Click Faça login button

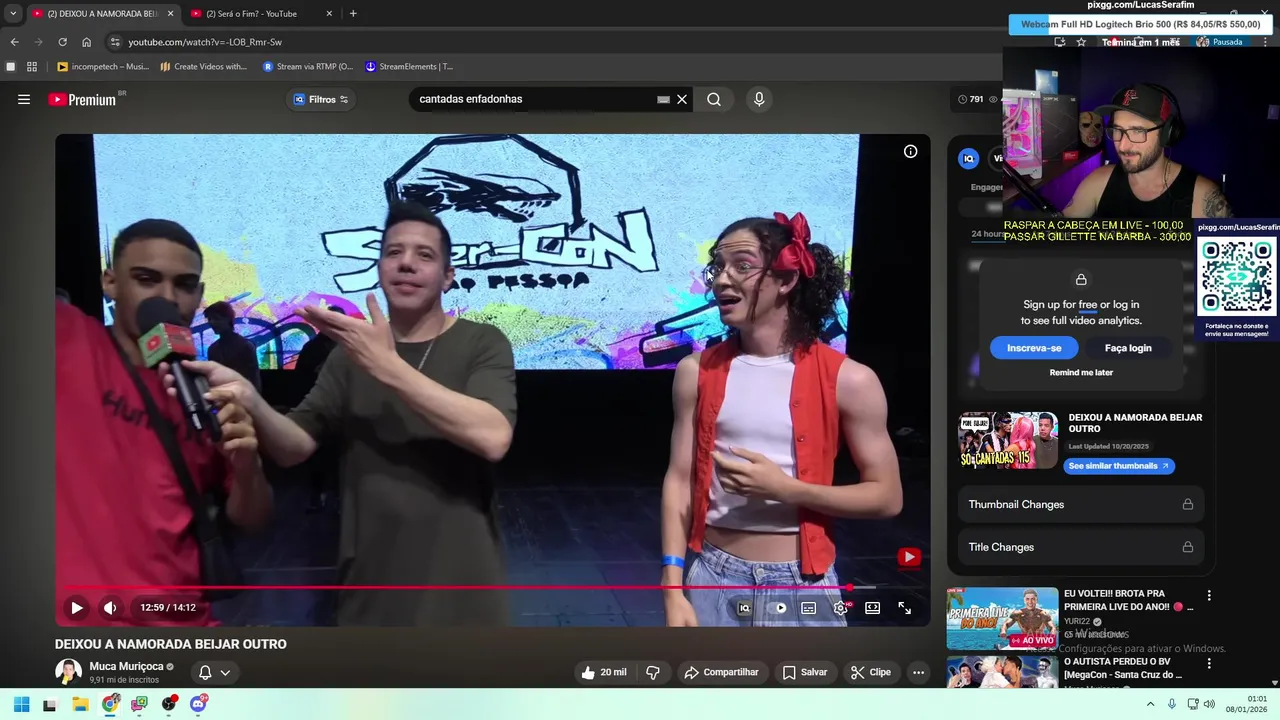tap(1128, 348)
